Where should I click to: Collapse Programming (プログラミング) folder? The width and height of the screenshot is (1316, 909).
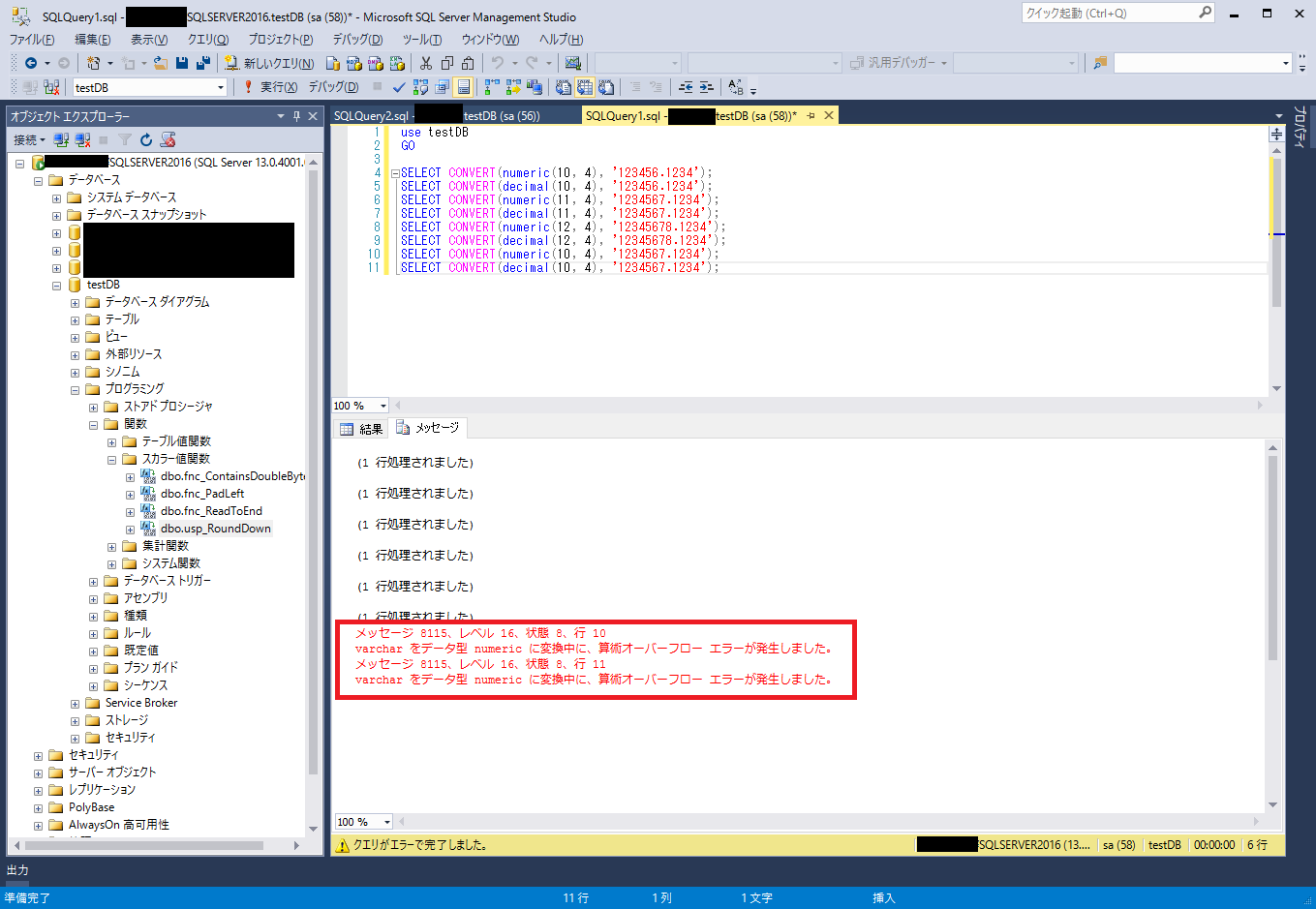[75, 390]
